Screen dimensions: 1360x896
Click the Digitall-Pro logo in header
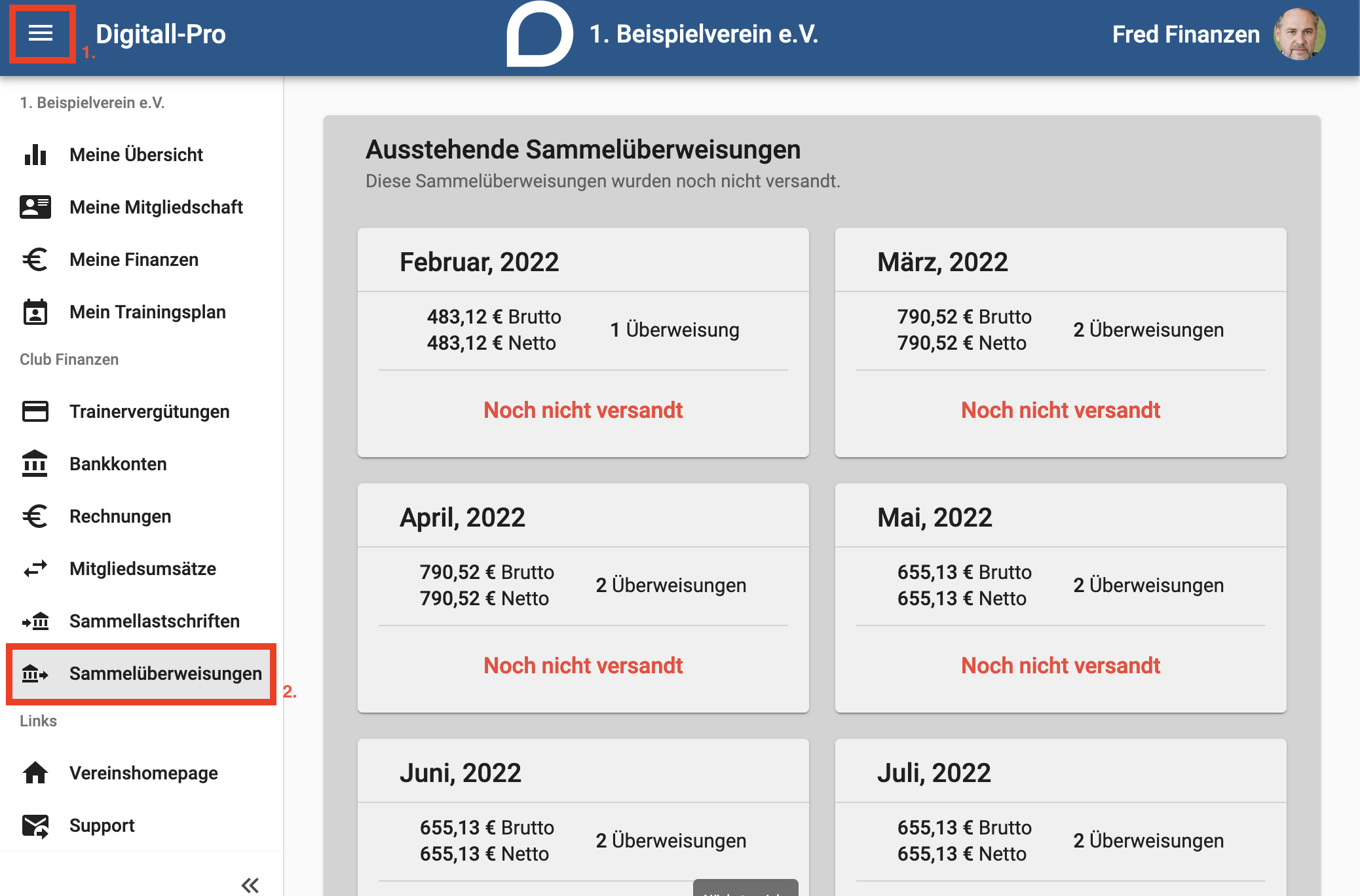click(x=539, y=34)
